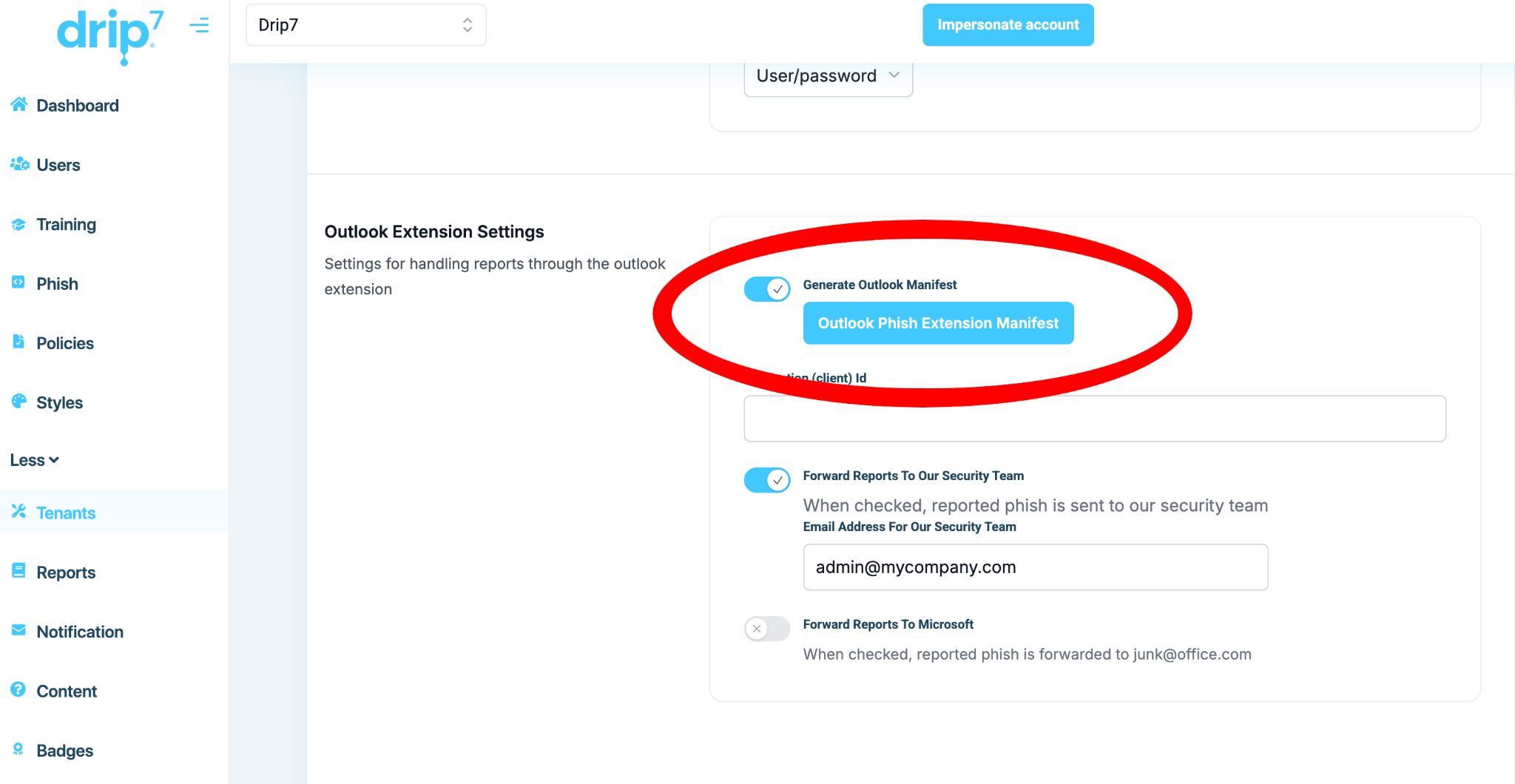The image size is (1515, 784).
Task: Open the Badges page
Action: click(x=64, y=751)
